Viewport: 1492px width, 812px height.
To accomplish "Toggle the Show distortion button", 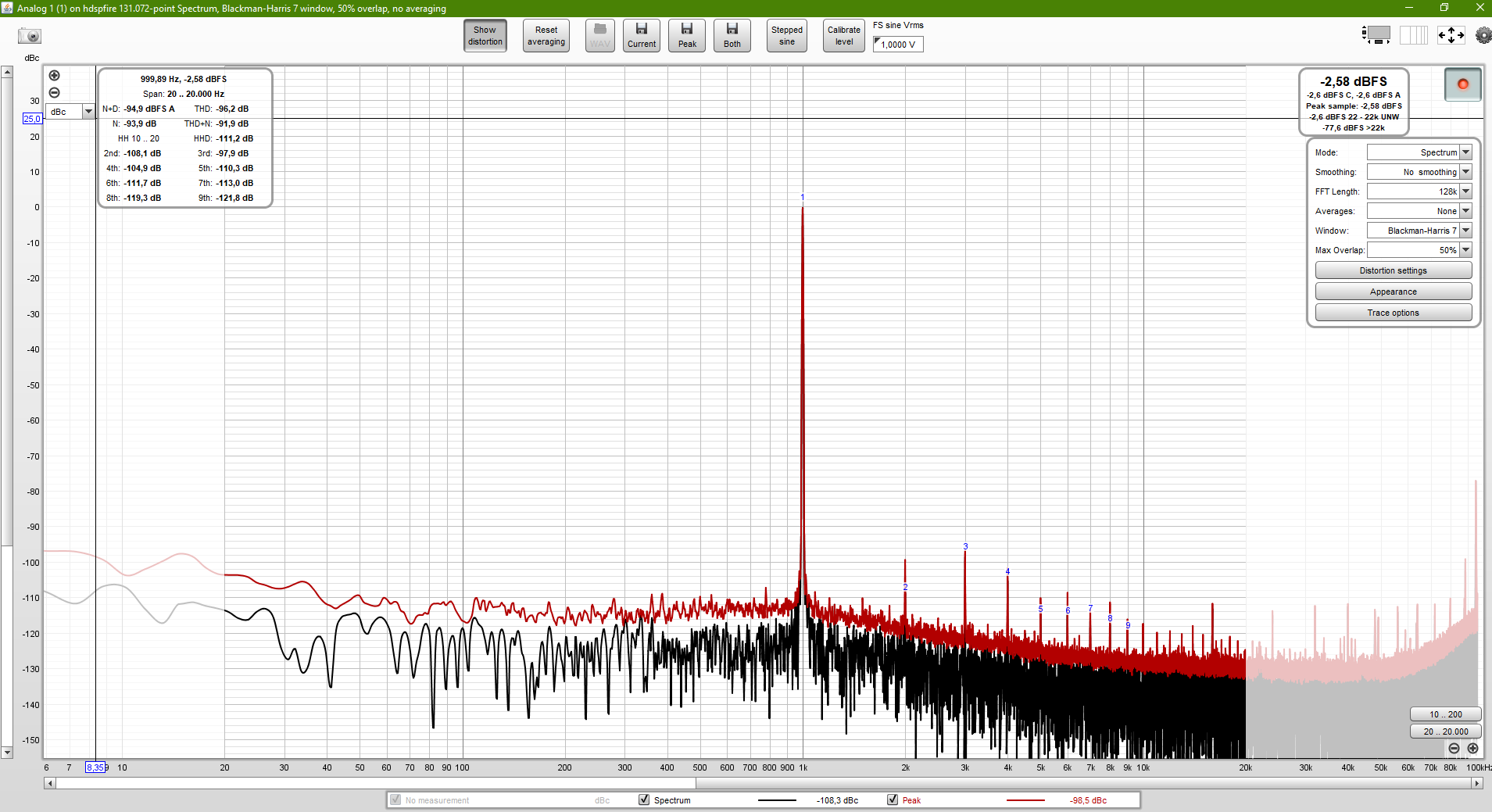I will coord(485,36).
